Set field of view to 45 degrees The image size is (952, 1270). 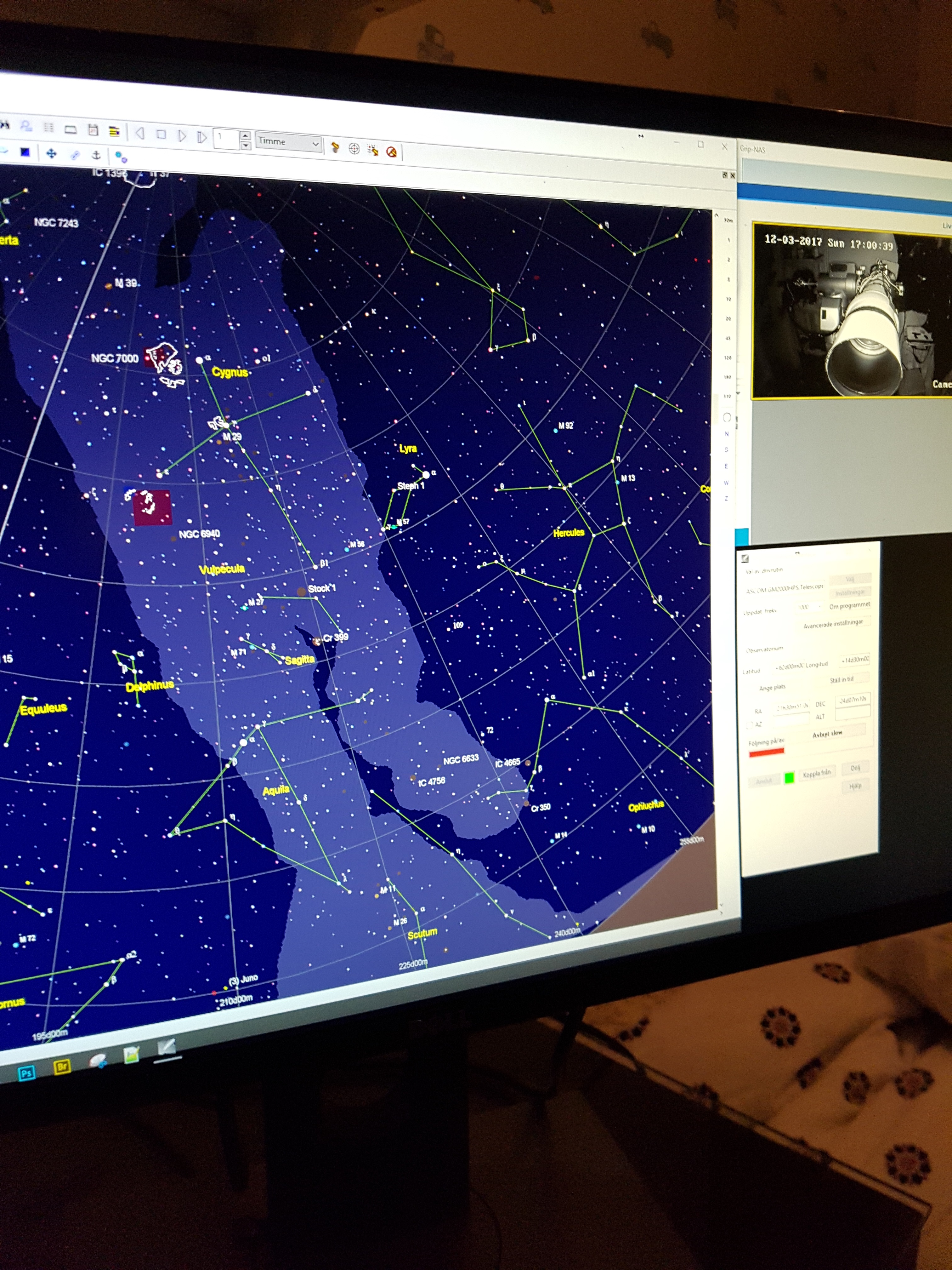tap(728, 338)
